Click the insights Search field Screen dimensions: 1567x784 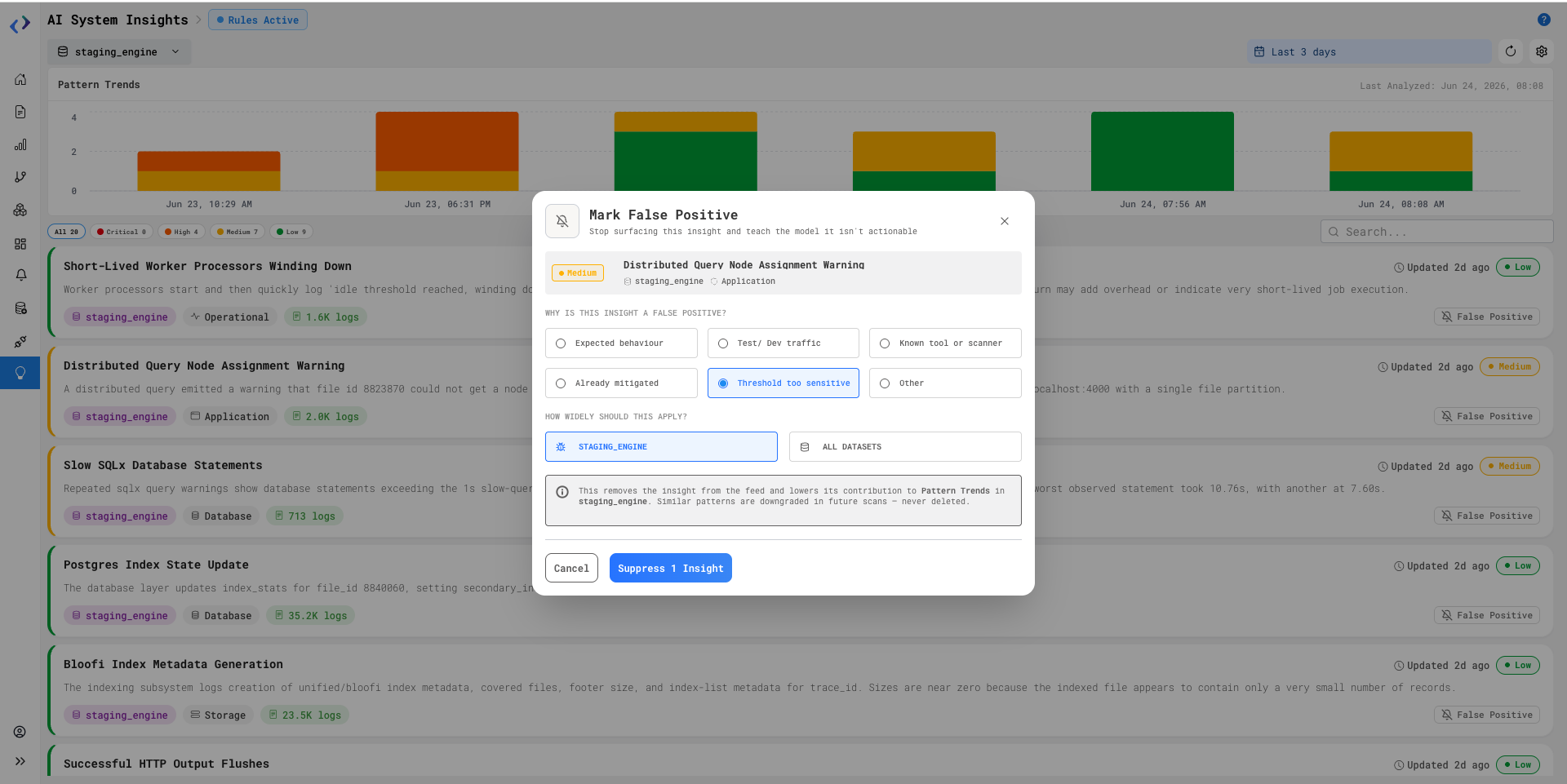(1436, 232)
